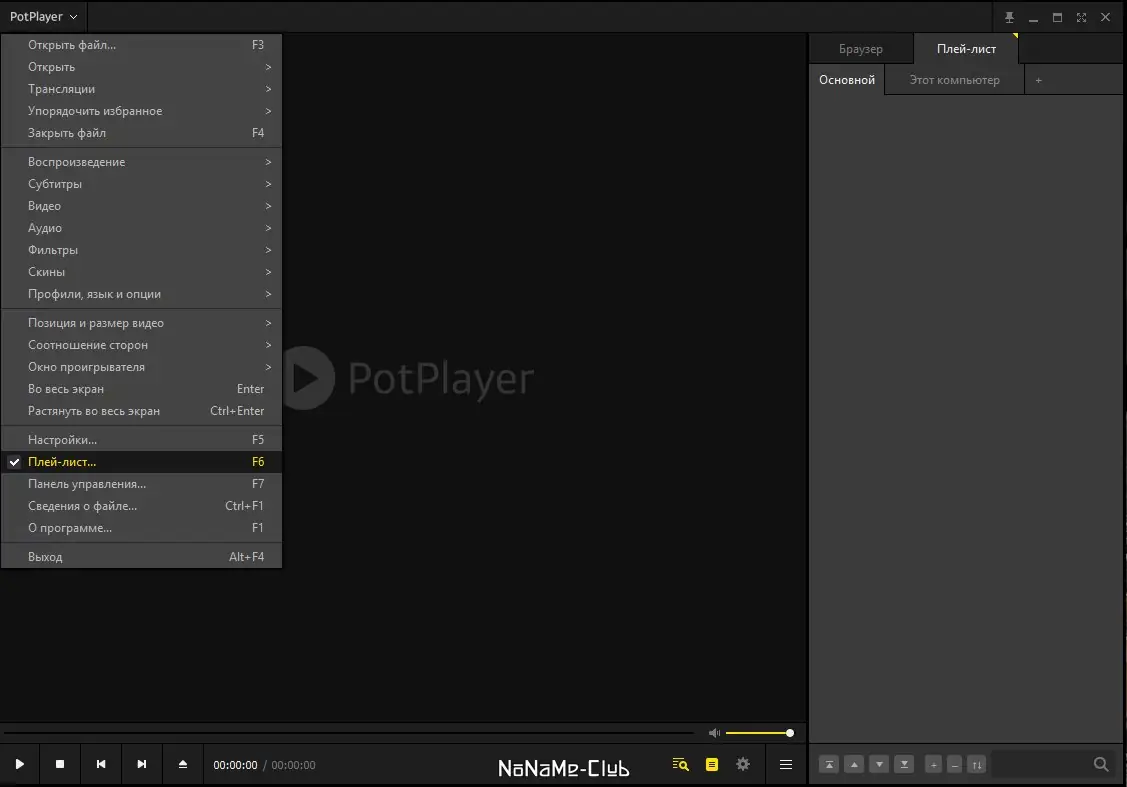
Task: Open Окно проигрывателя submenu
Action: point(142,367)
